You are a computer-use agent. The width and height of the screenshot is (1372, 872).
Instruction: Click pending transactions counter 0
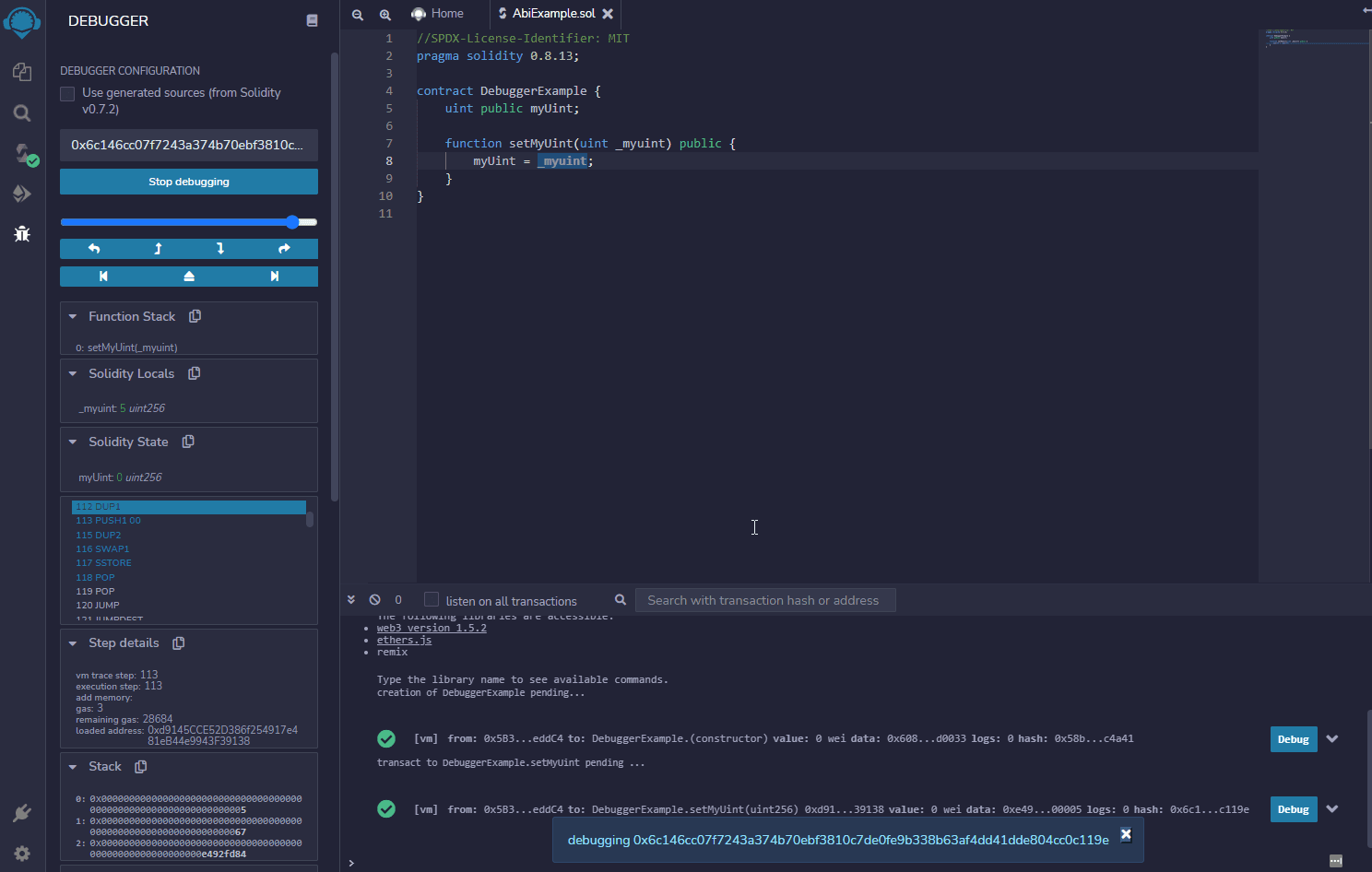pos(398,600)
